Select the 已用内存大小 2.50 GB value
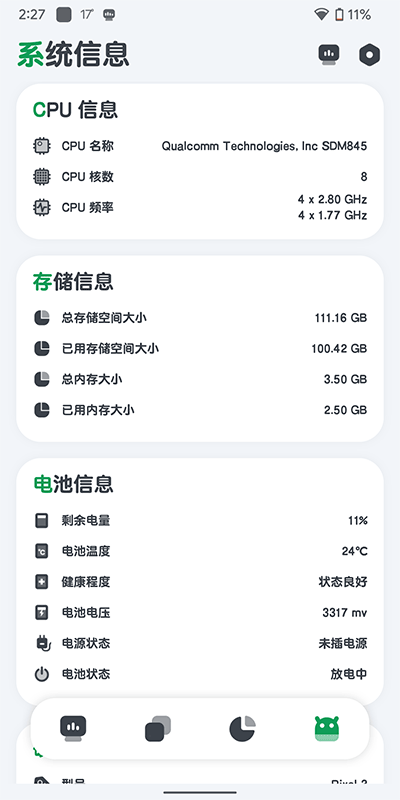This screenshot has height=800, width=400. [x=345, y=410]
